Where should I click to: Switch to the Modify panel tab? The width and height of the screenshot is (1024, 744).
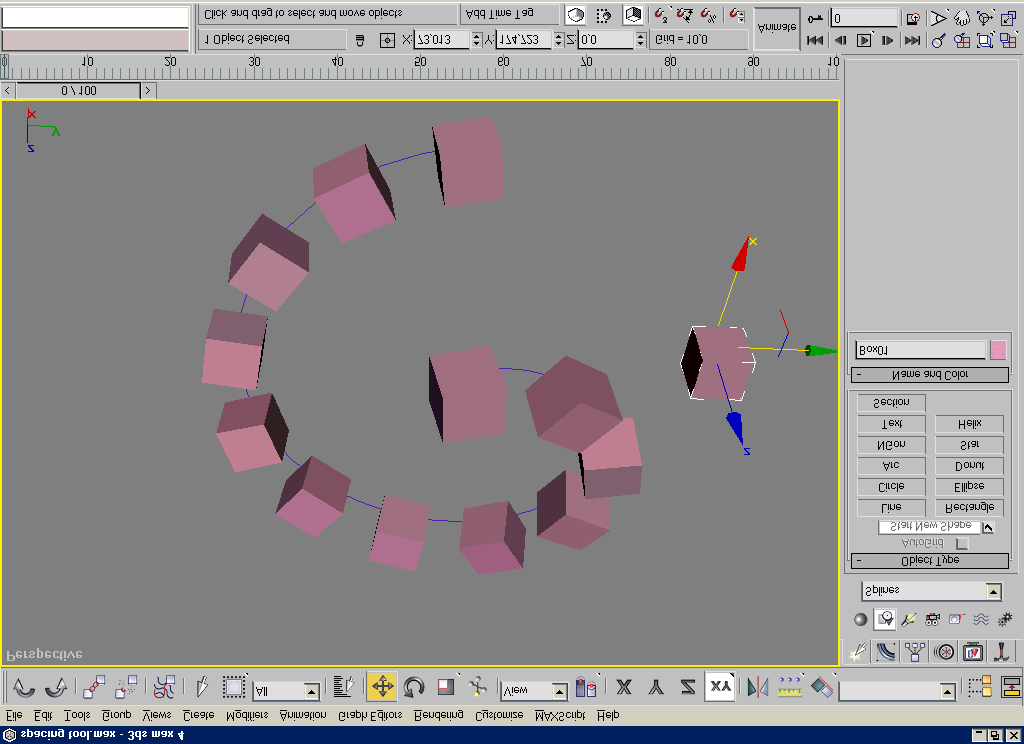click(x=886, y=652)
